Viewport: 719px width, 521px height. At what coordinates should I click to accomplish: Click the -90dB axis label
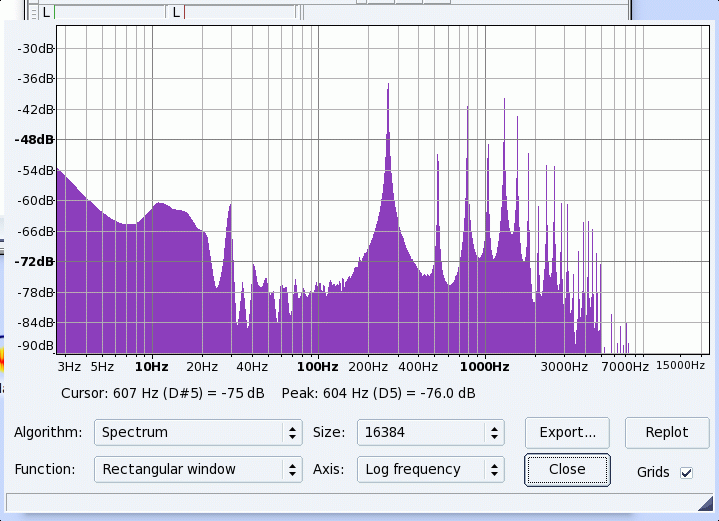pos(35,346)
